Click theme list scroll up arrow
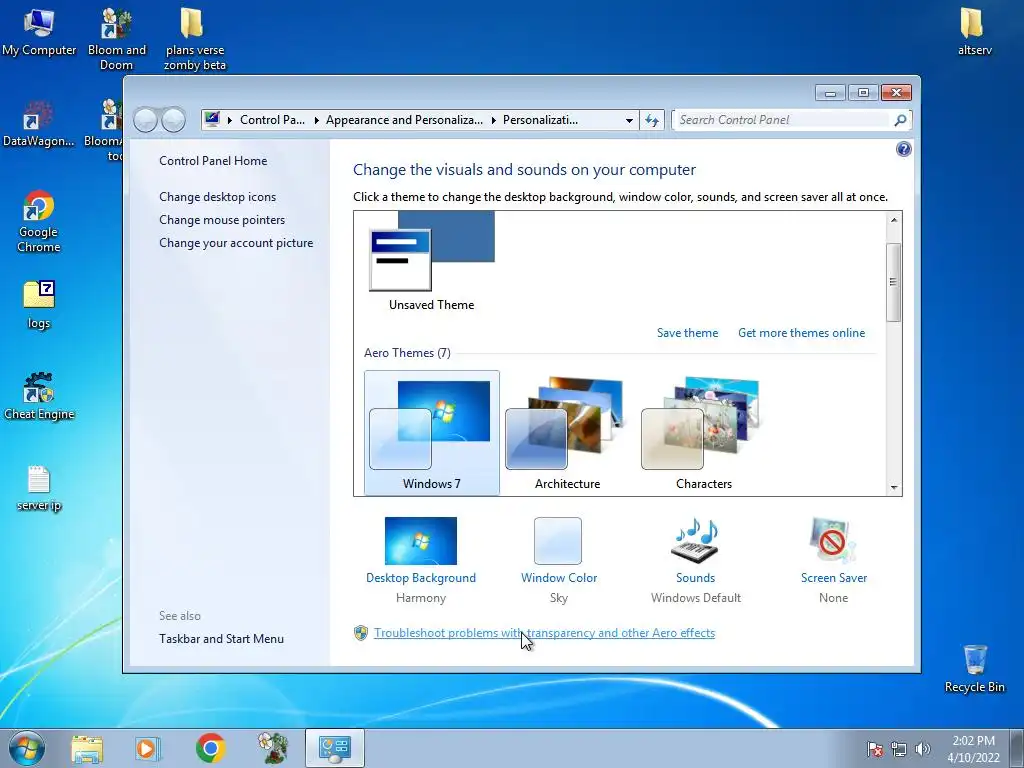 tap(894, 220)
